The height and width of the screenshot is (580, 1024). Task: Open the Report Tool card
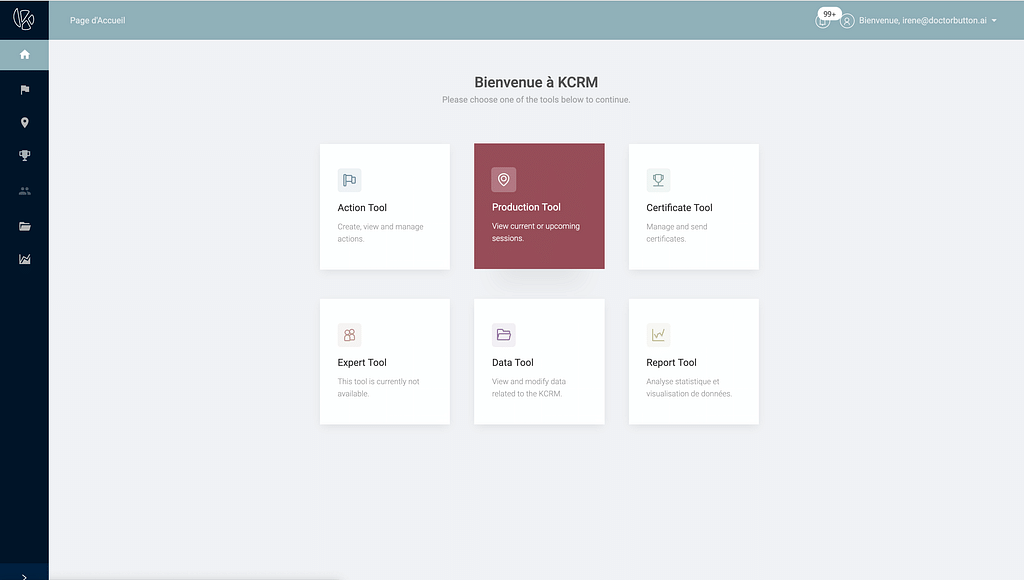click(x=693, y=362)
